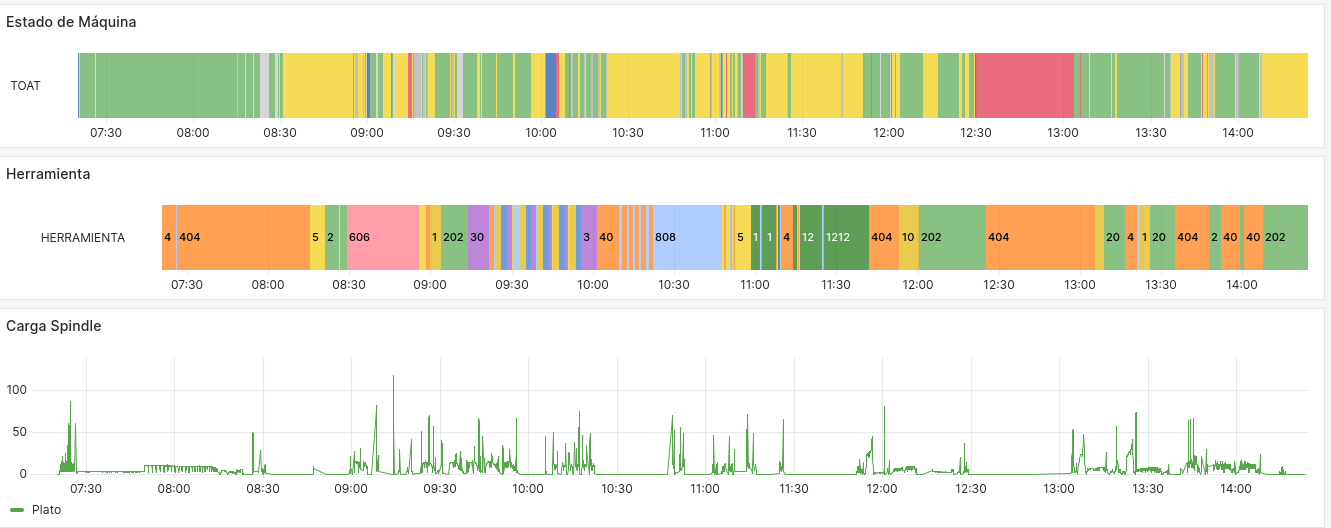Click the green 12 tool segment
This screenshot has width=1331, height=528.
coord(809,237)
